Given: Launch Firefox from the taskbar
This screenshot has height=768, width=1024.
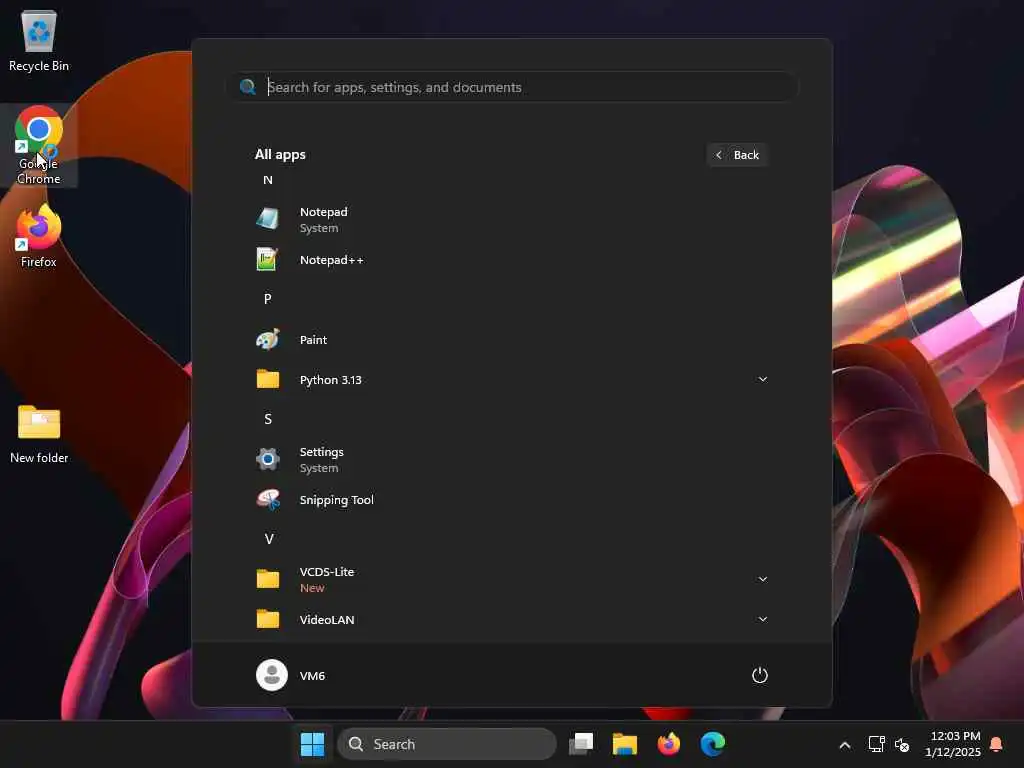Looking at the screenshot, I should (669, 744).
